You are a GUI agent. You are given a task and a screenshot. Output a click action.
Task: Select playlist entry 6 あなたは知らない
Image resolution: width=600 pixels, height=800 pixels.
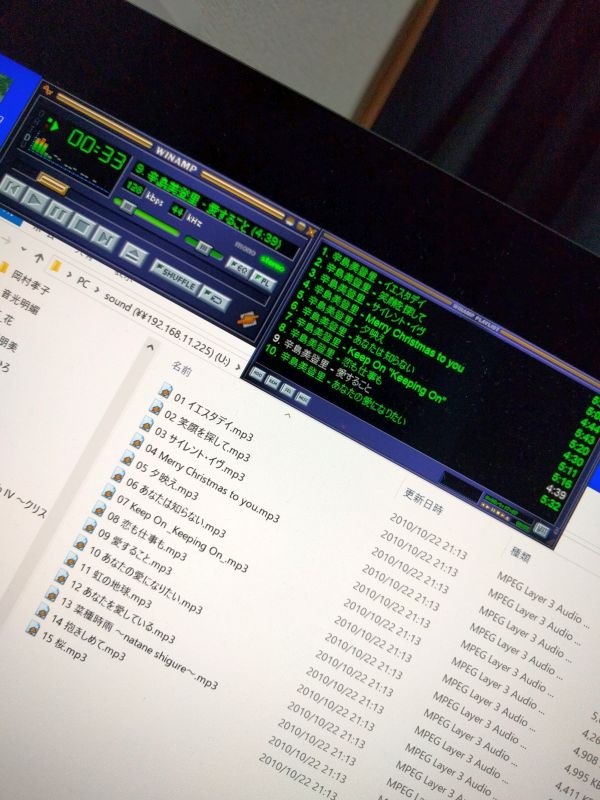(352, 337)
